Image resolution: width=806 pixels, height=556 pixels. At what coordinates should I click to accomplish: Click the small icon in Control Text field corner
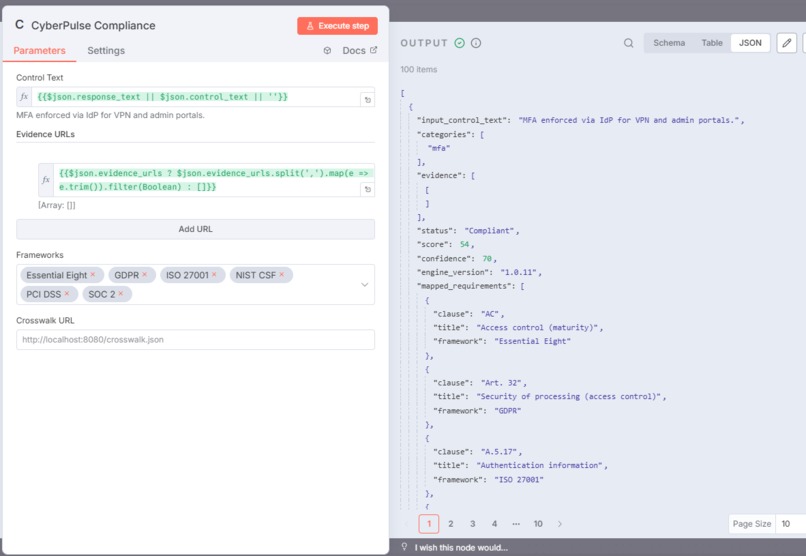(x=368, y=100)
